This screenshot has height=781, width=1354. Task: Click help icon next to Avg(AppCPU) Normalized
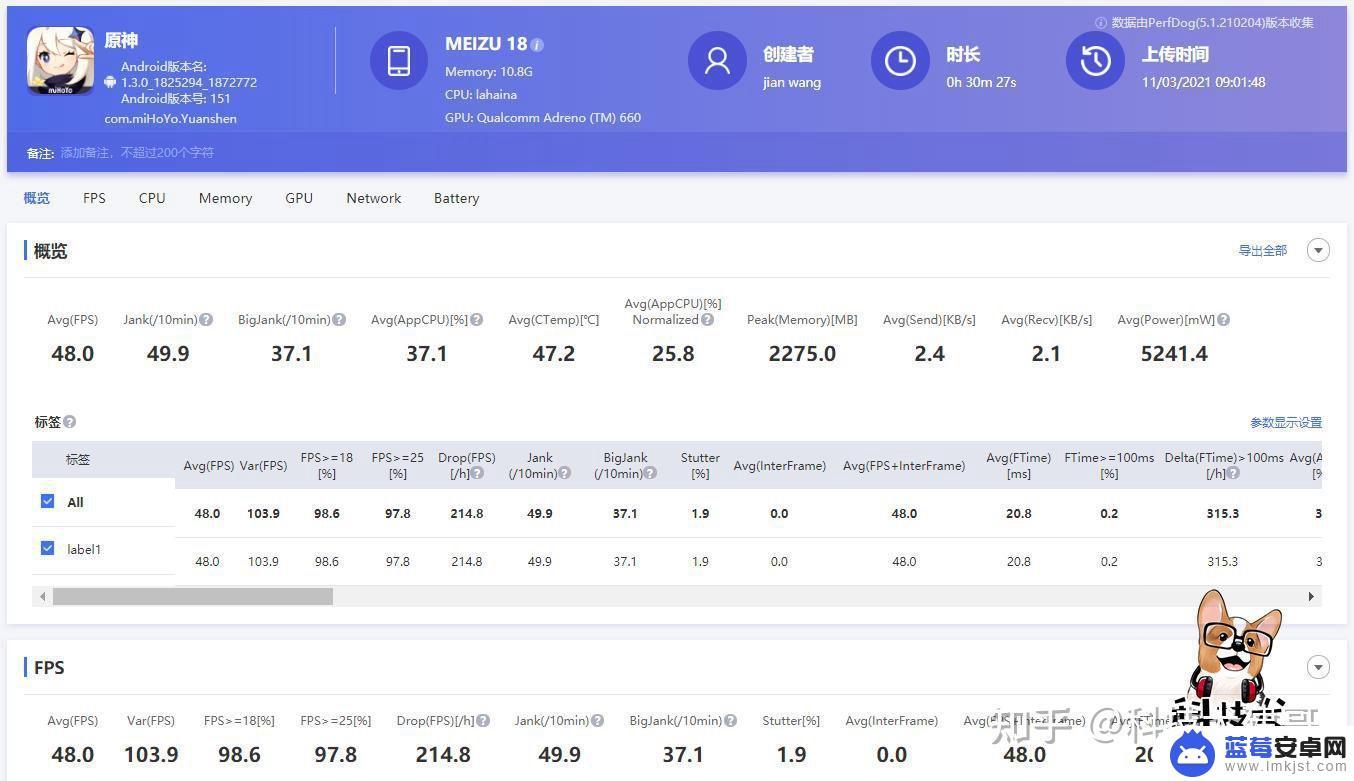pos(707,320)
